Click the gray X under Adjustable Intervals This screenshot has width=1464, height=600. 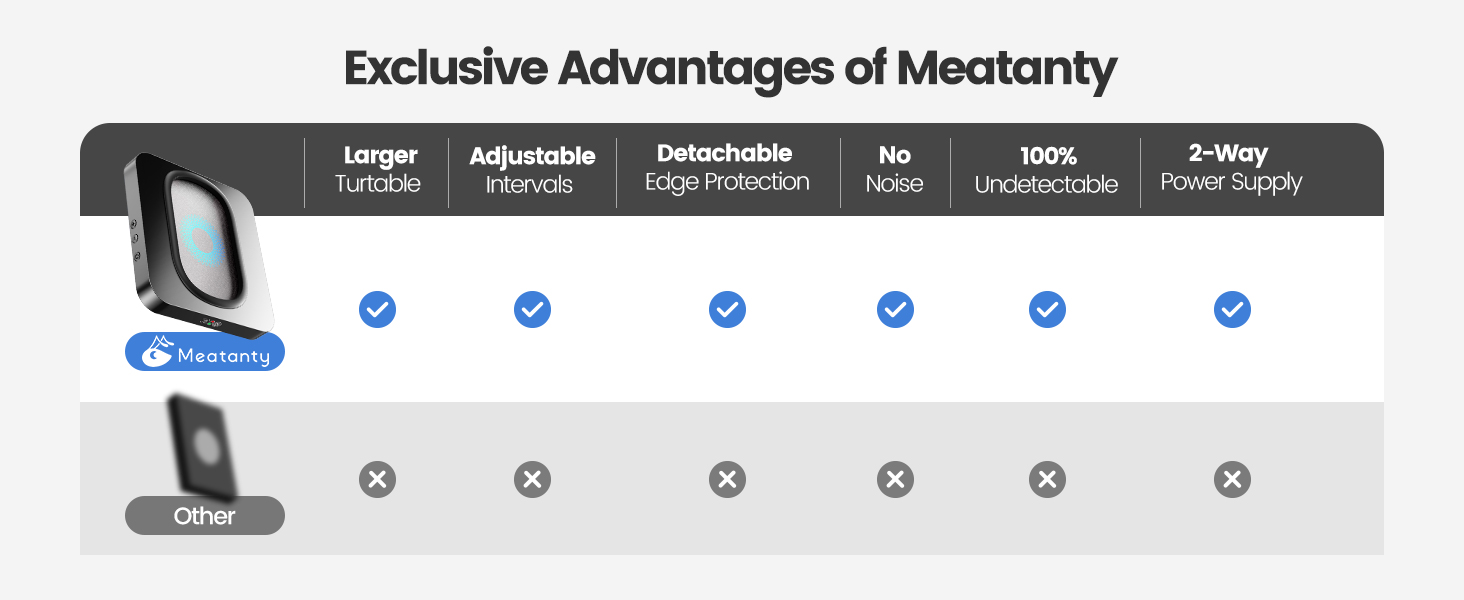[x=532, y=480]
